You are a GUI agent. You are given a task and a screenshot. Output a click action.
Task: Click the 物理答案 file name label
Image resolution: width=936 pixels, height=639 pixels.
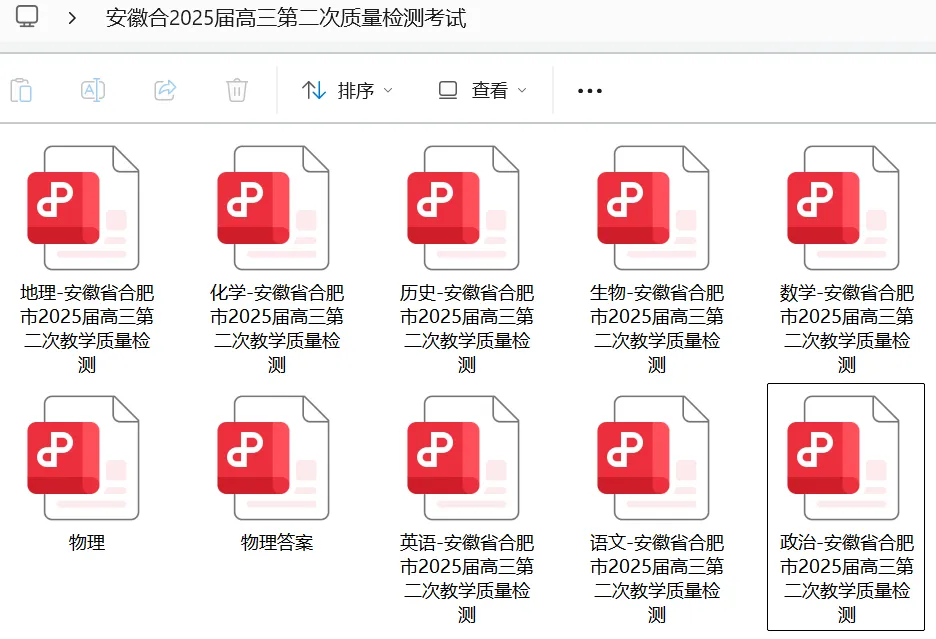[x=277, y=542]
